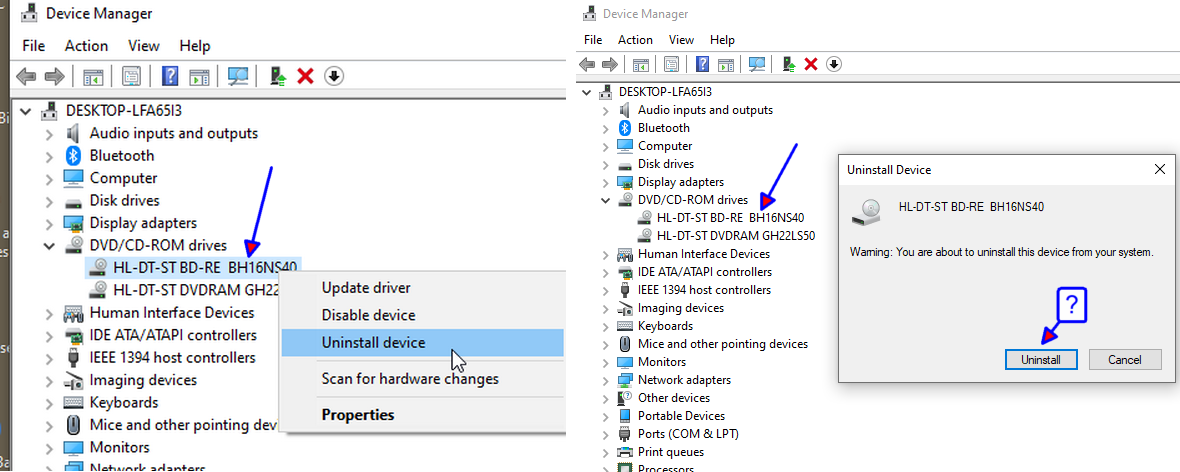
Task: Click the blue question mark help icon in the larger window's toolbar
Action: tap(170, 77)
